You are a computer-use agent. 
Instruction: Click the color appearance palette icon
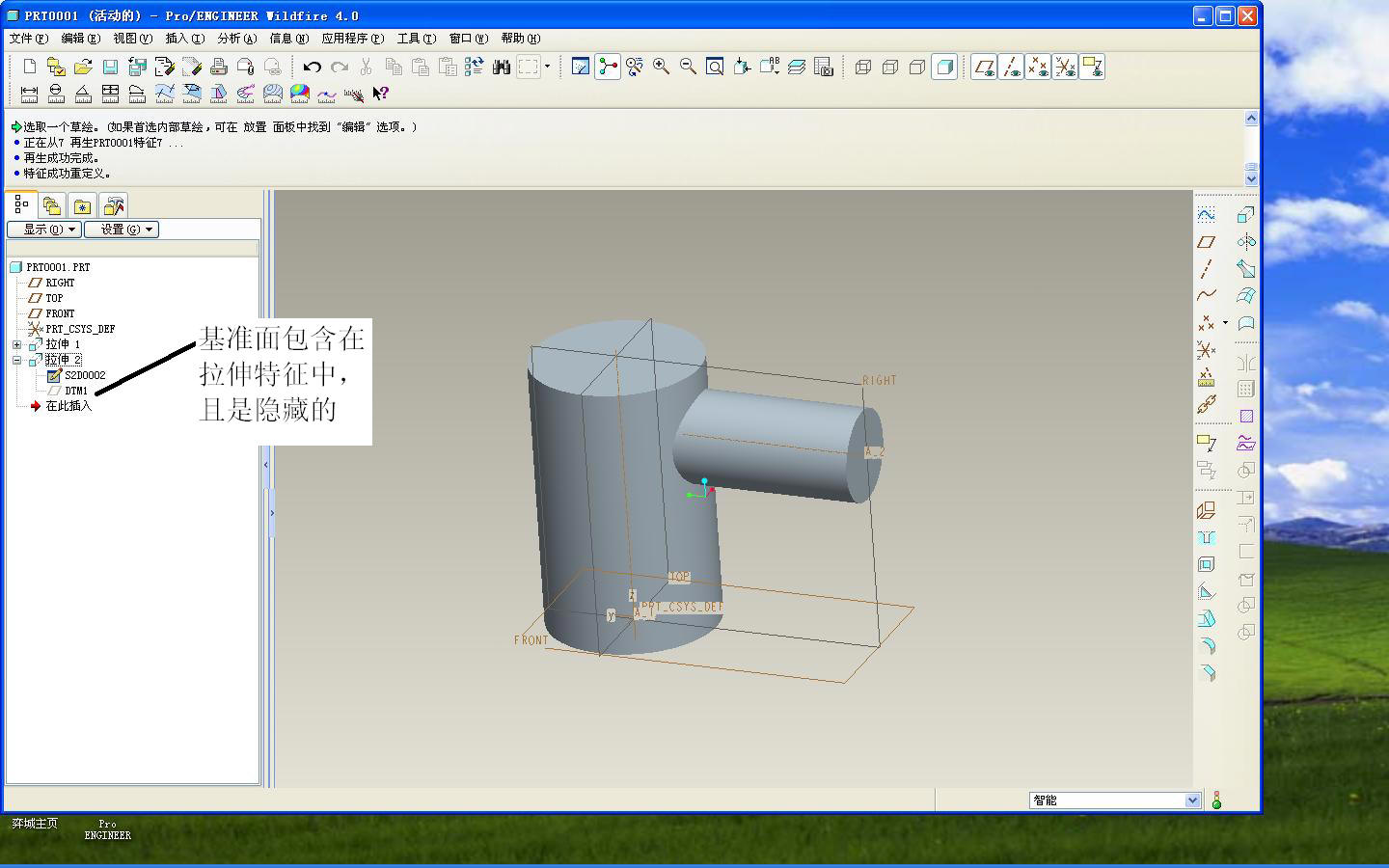click(x=300, y=94)
